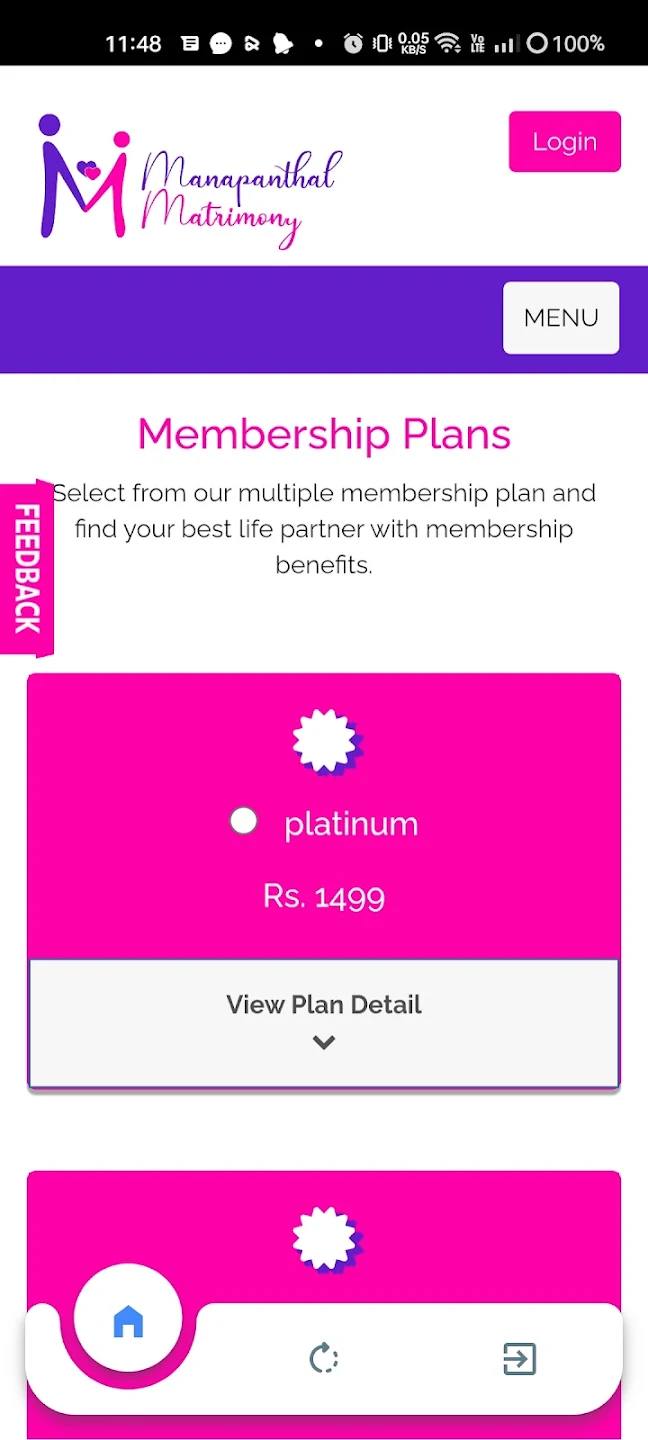Open the FEEDBACK side tab
Viewport: 648px width, 1440px height.
click(26, 568)
